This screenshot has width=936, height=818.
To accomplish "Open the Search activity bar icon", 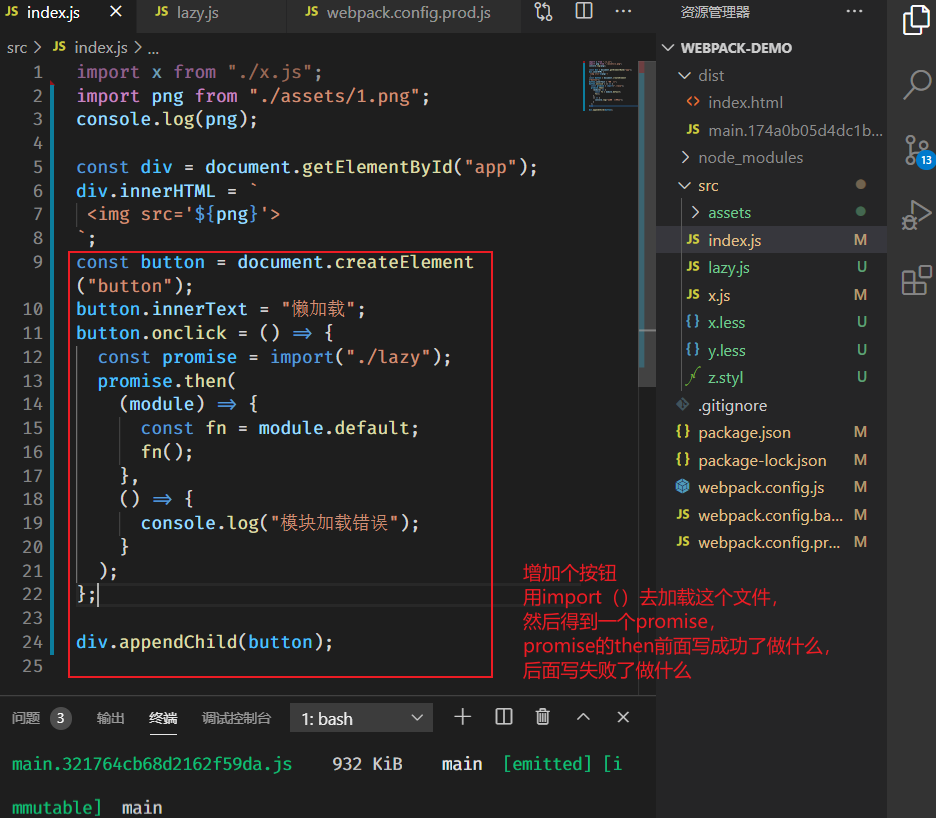I will 916,84.
